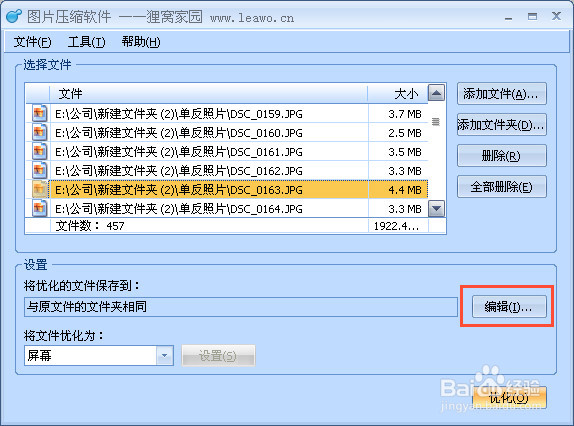The image size is (574, 426).
Task: Click the 添加文件(A)... button
Action: 502,94
